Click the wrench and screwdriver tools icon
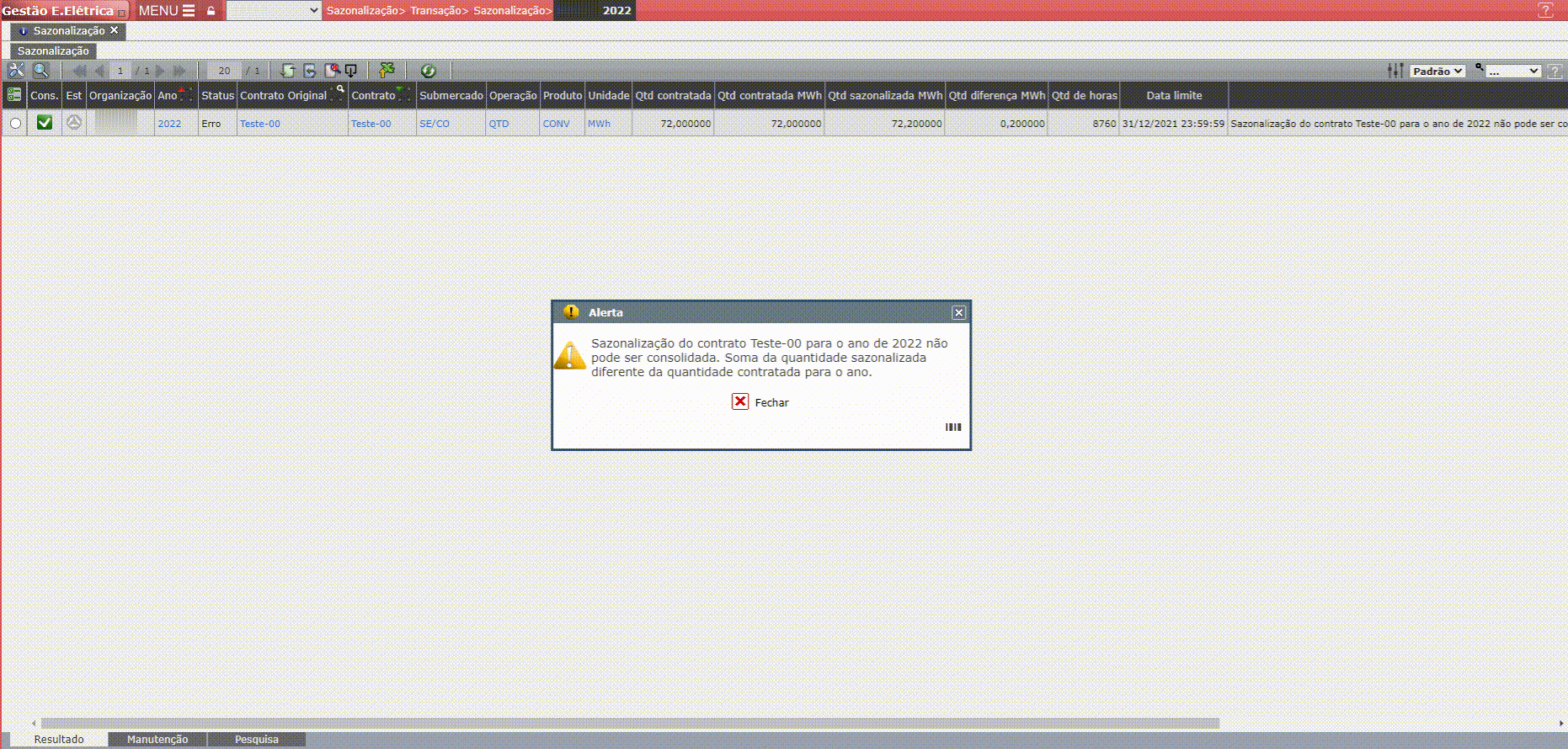This screenshot has height=749, width=1568. (16, 71)
